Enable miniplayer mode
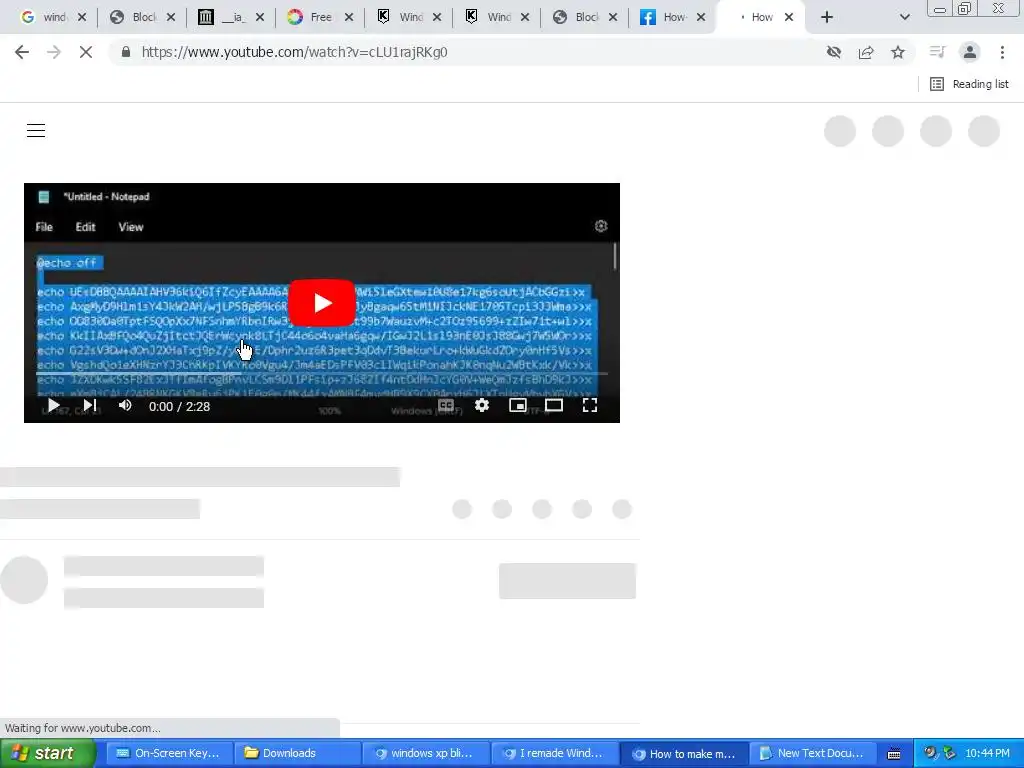The width and height of the screenshot is (1024, 768). [518, 406]
